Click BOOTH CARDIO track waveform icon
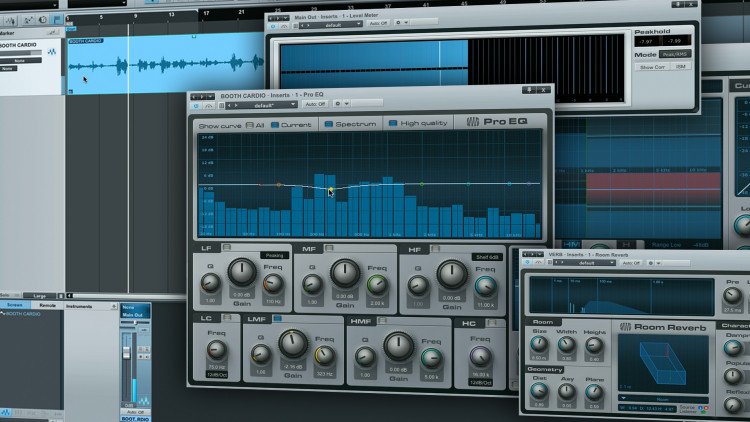Viewport: 750px width, 422px height. pyautogui.click(x=52, y=52)
